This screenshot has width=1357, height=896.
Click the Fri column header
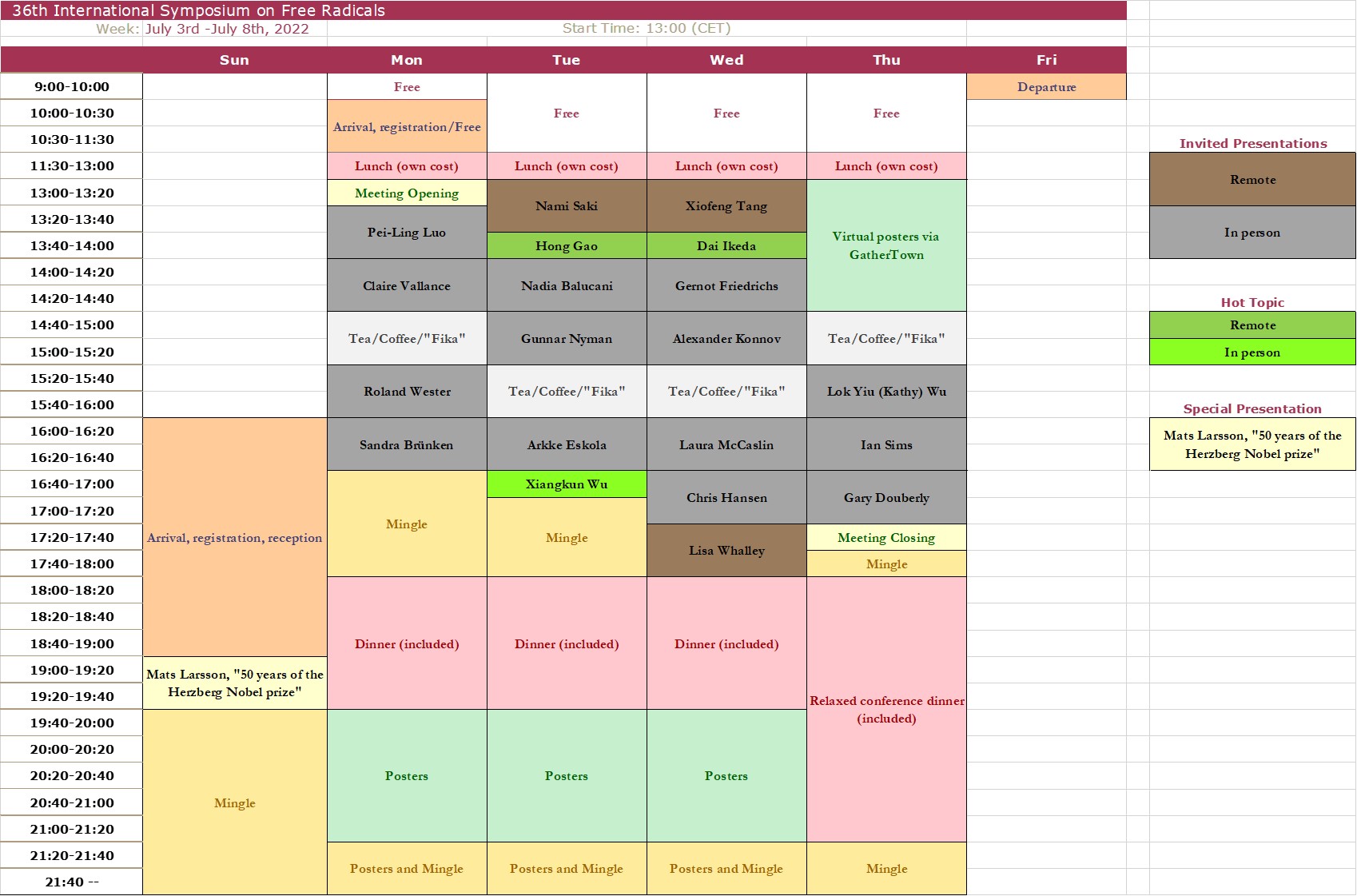[1046, 60]
